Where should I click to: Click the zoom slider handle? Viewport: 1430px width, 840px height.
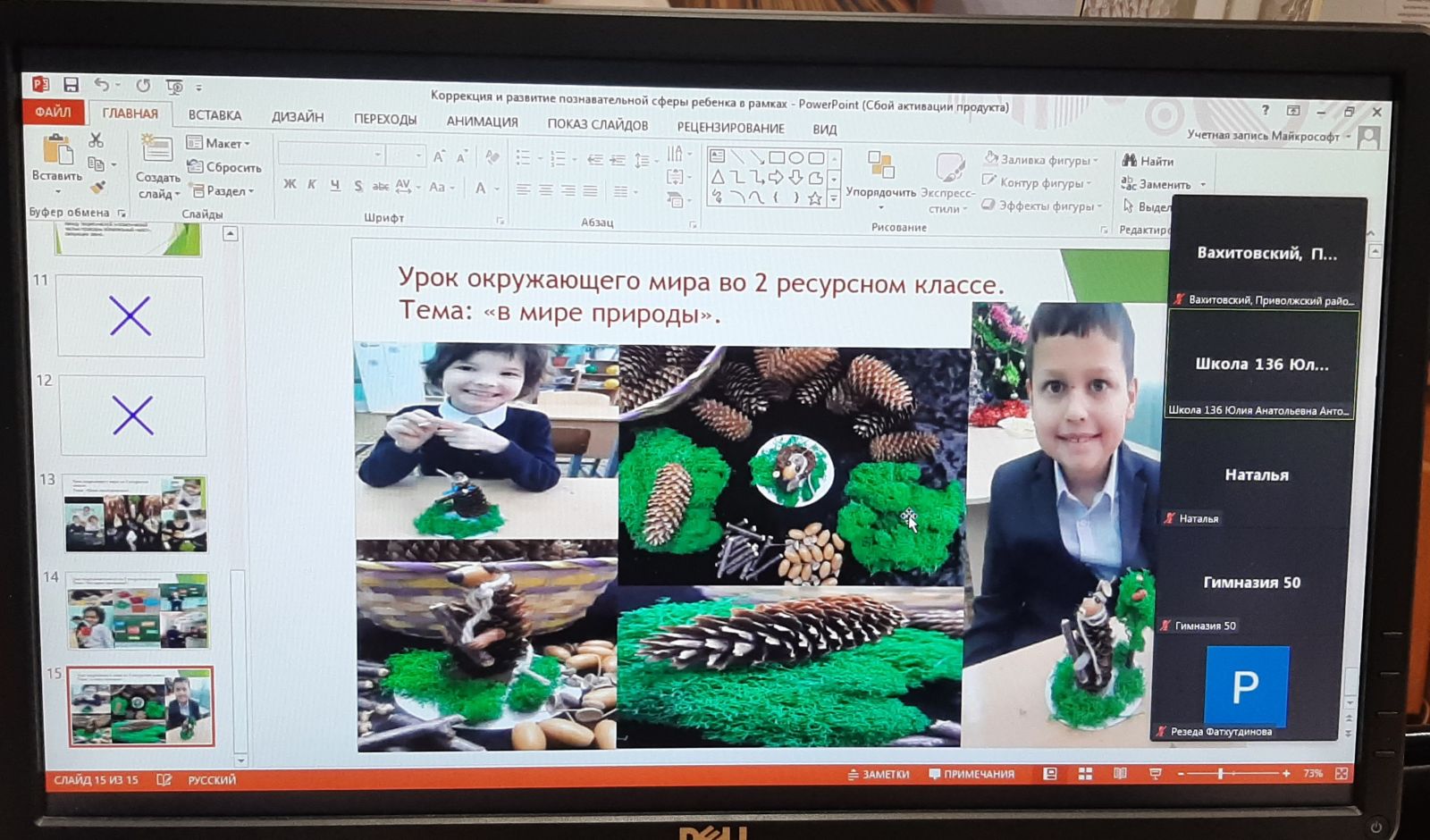pyautogui.click(x=1221, y=774)
